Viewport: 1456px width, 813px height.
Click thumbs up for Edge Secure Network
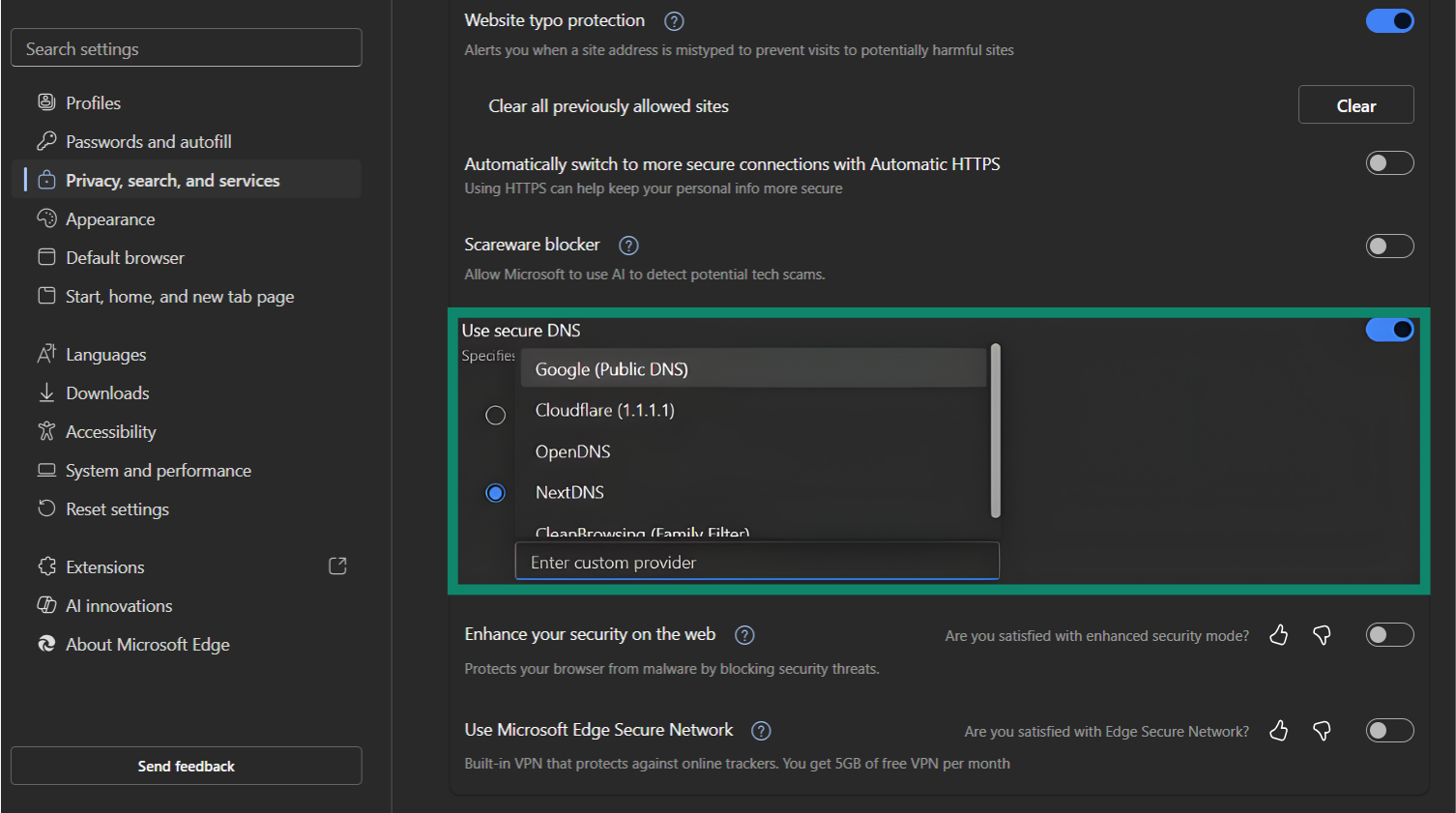tap(1278, 731)
